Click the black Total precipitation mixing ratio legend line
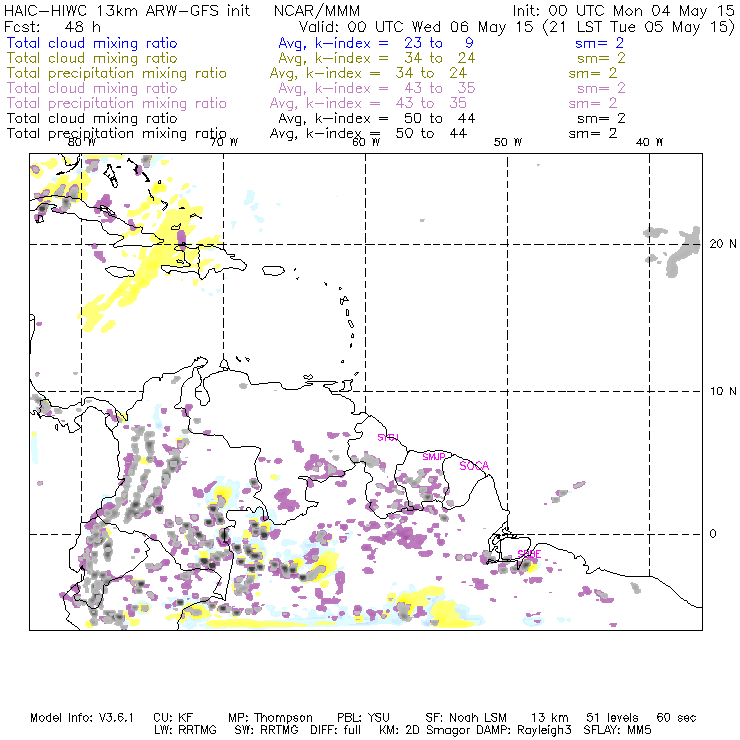 tap(117, 134)
